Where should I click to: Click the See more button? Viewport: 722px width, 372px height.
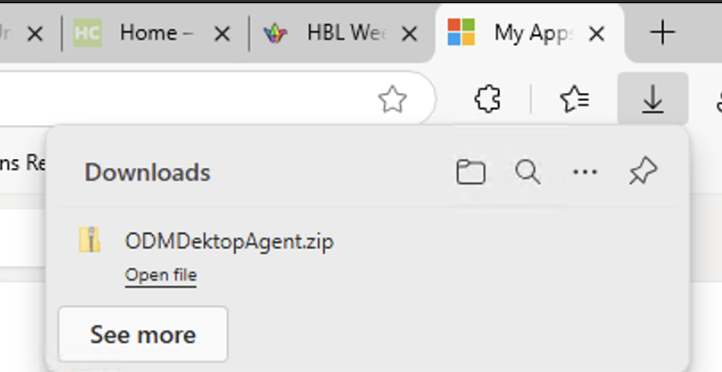point(143,334)
